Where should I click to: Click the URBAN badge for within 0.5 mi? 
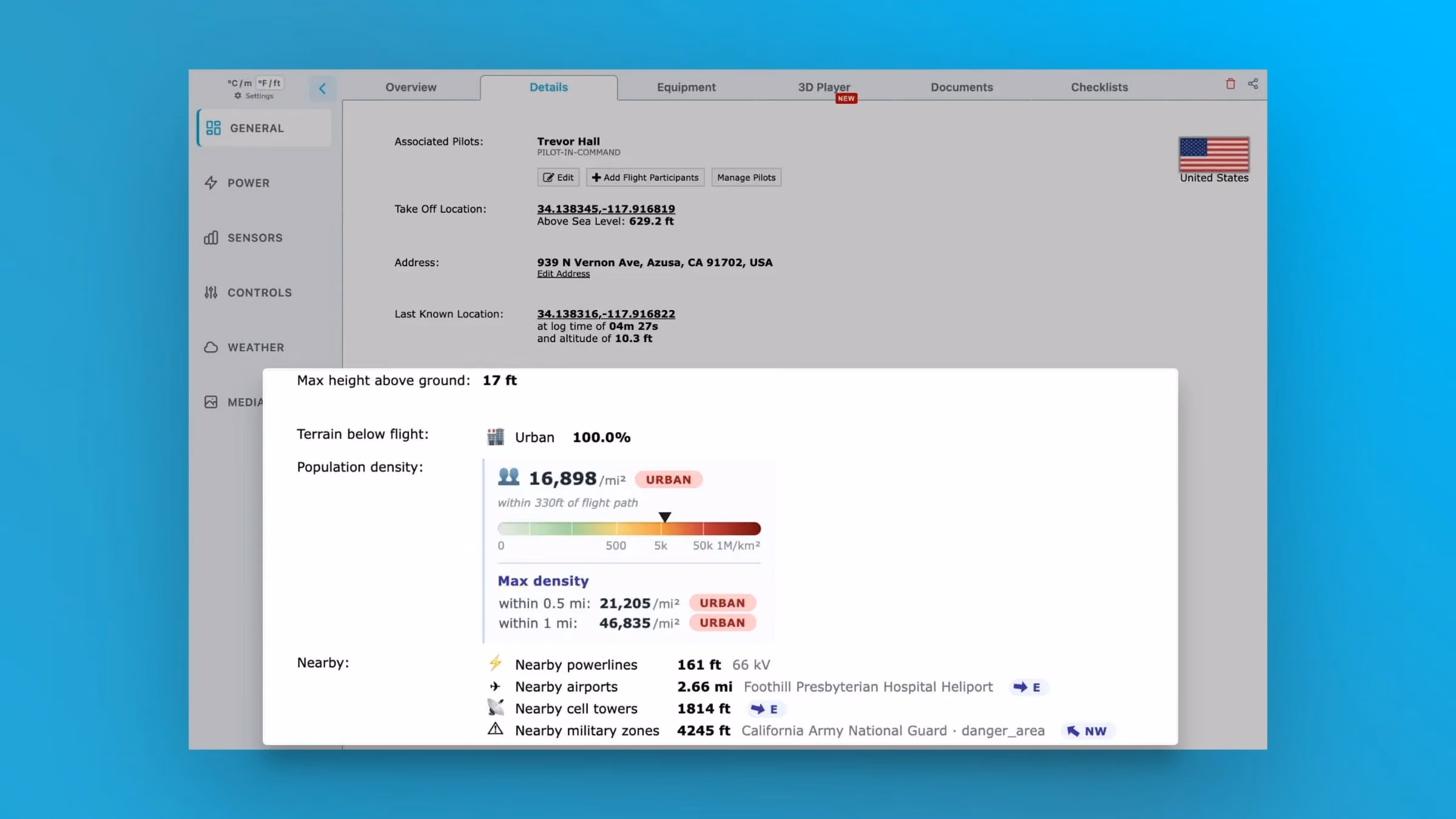coord(722,603)
